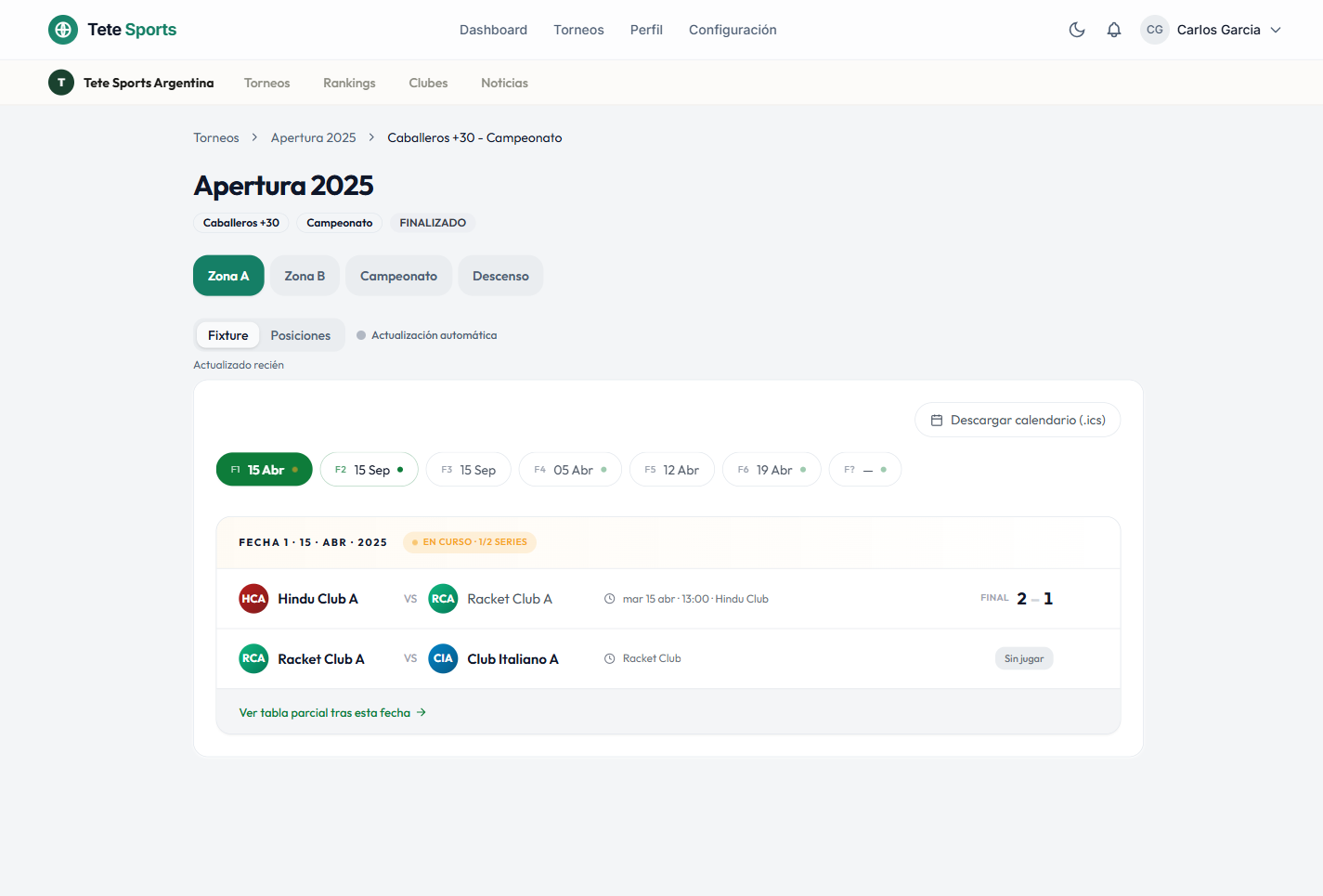Viewport: 1323px width, 896px height.
Task: Open notifications bell
Action: [x=1114, y=30]
